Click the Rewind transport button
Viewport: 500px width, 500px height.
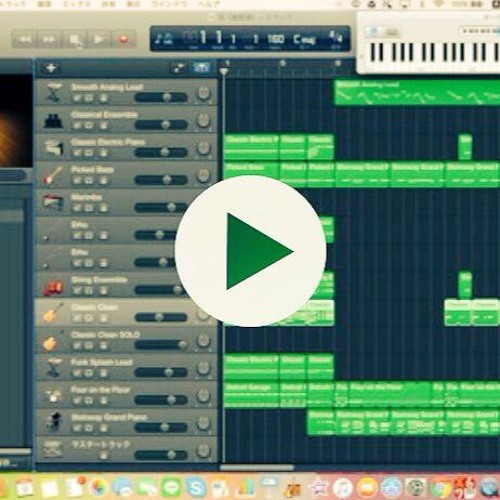tap(25, 40)
